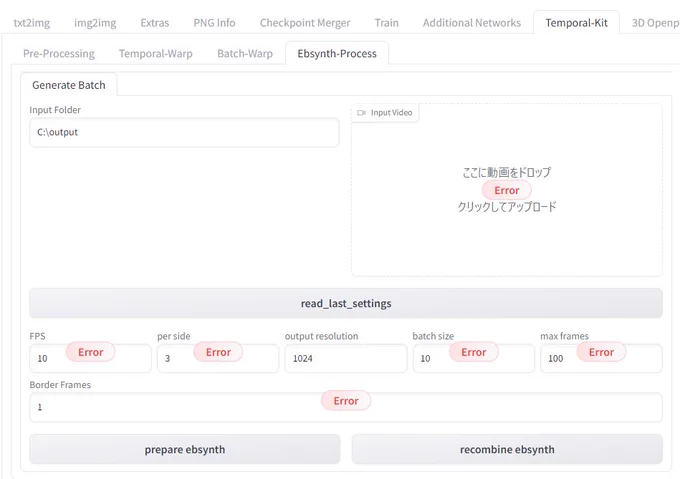This screenshot has width=680, height=479.
Task: Click the 'クリックしてアップロード' upload text
Action: tap(507, 207)
